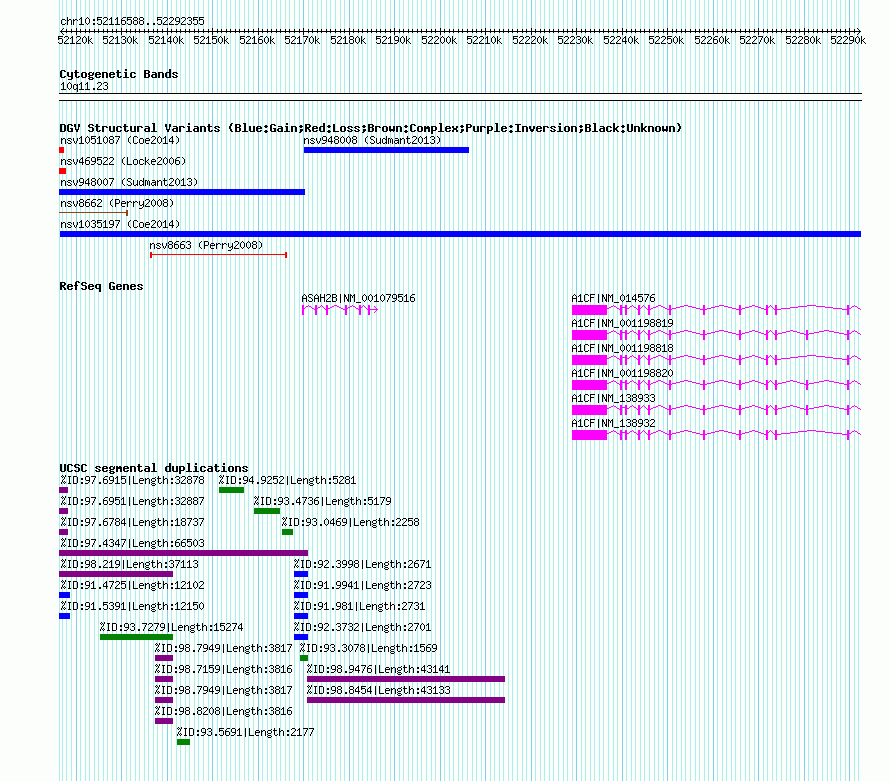Click duplication %ID:92.3998|Length:2671
The image size is (890, 781).
coord(362,564)
